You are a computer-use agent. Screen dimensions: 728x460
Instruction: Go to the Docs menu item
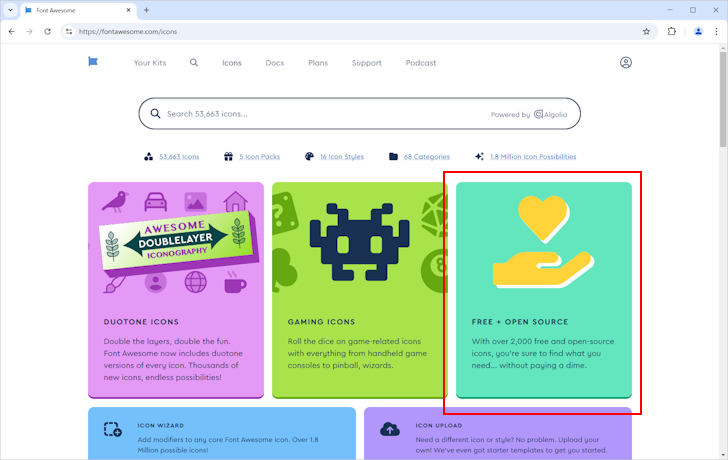(274, 63)
